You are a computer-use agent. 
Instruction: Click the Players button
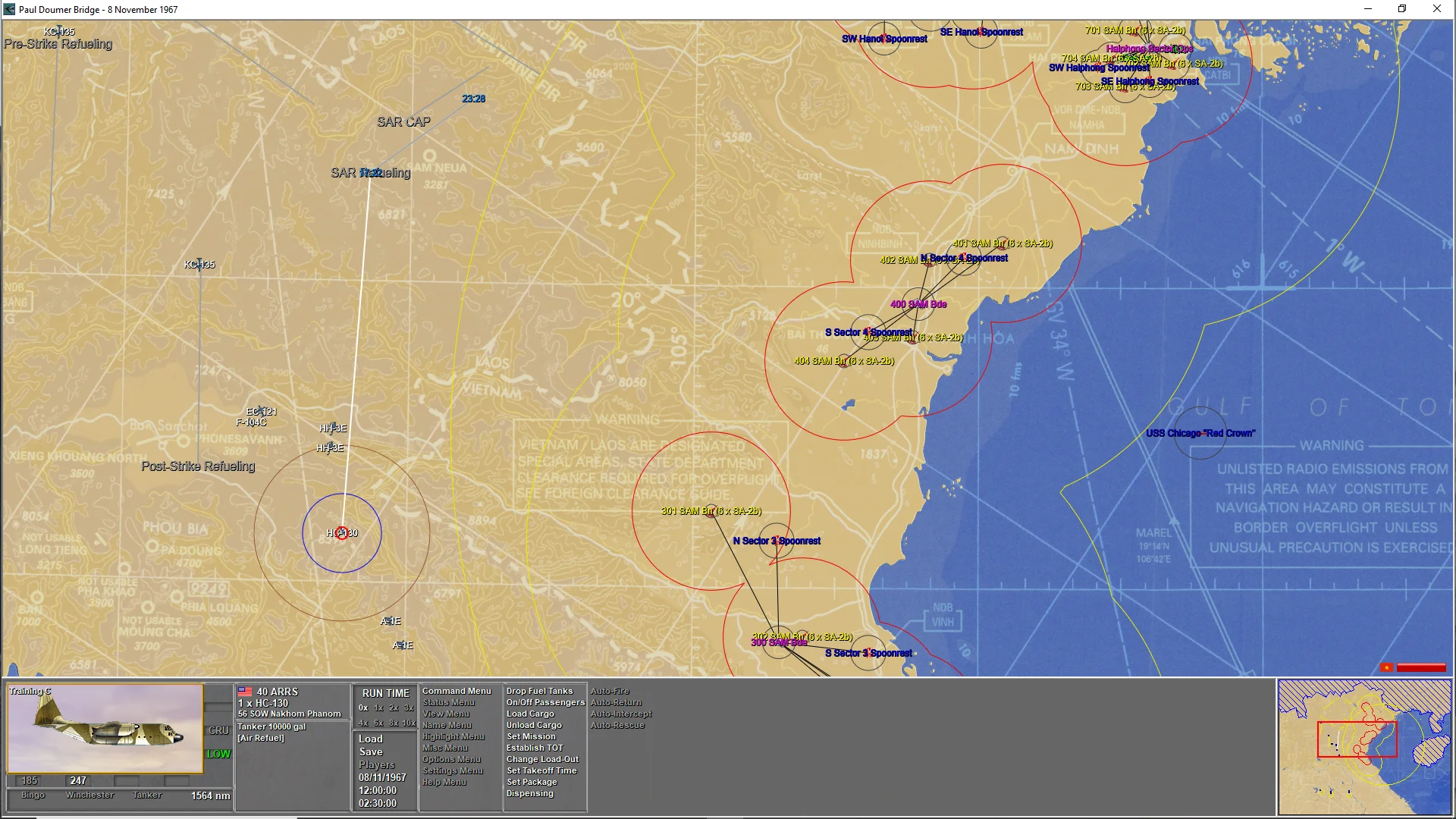coord(377,764)
